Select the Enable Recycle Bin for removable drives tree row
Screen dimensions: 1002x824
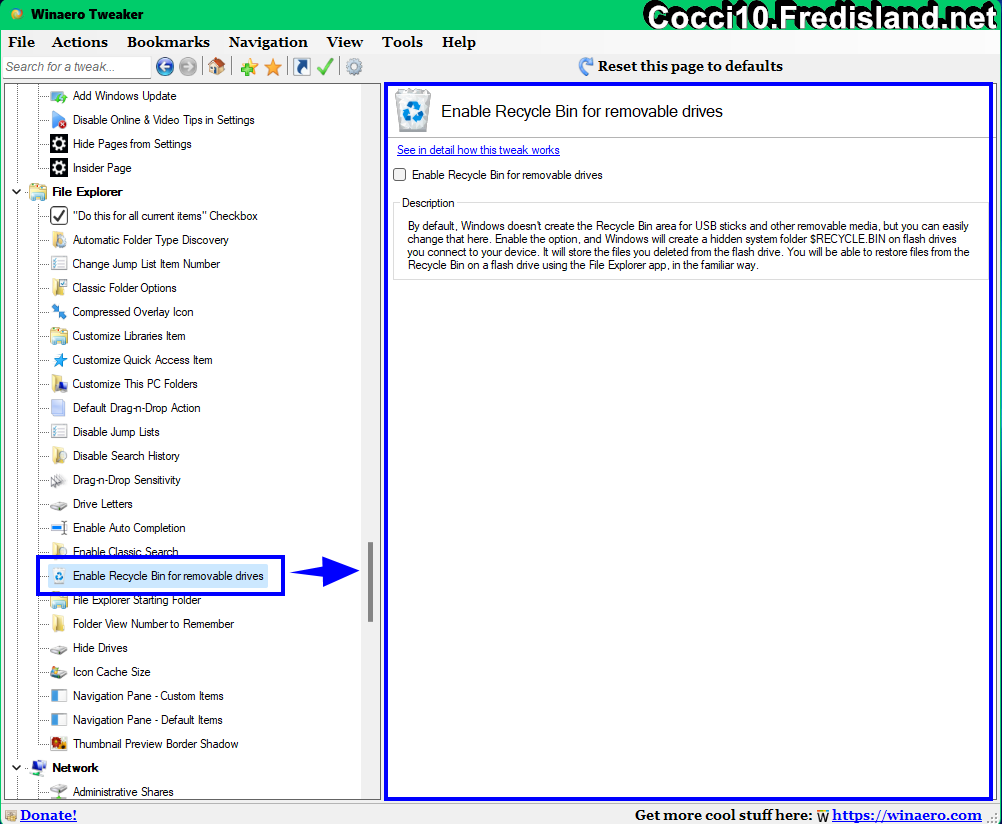click(x=158, y=576)
